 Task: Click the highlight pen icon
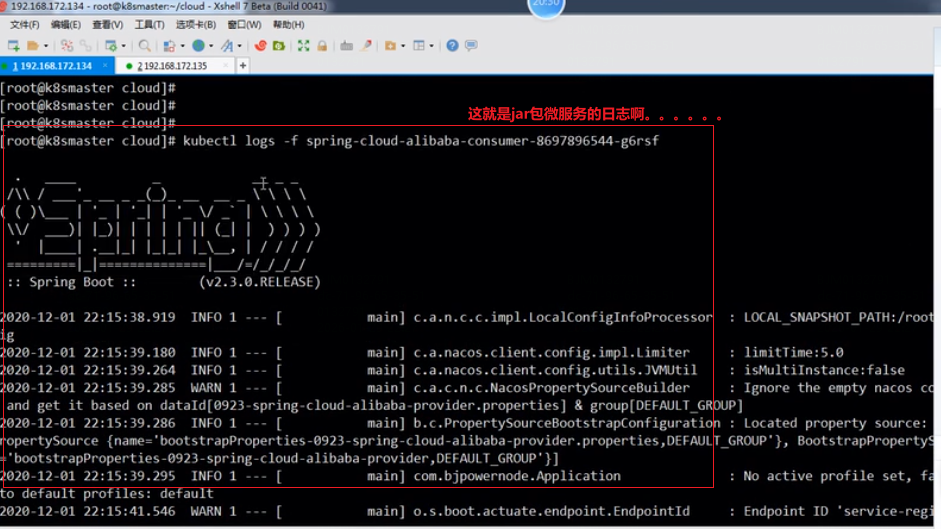pos(366,46)
